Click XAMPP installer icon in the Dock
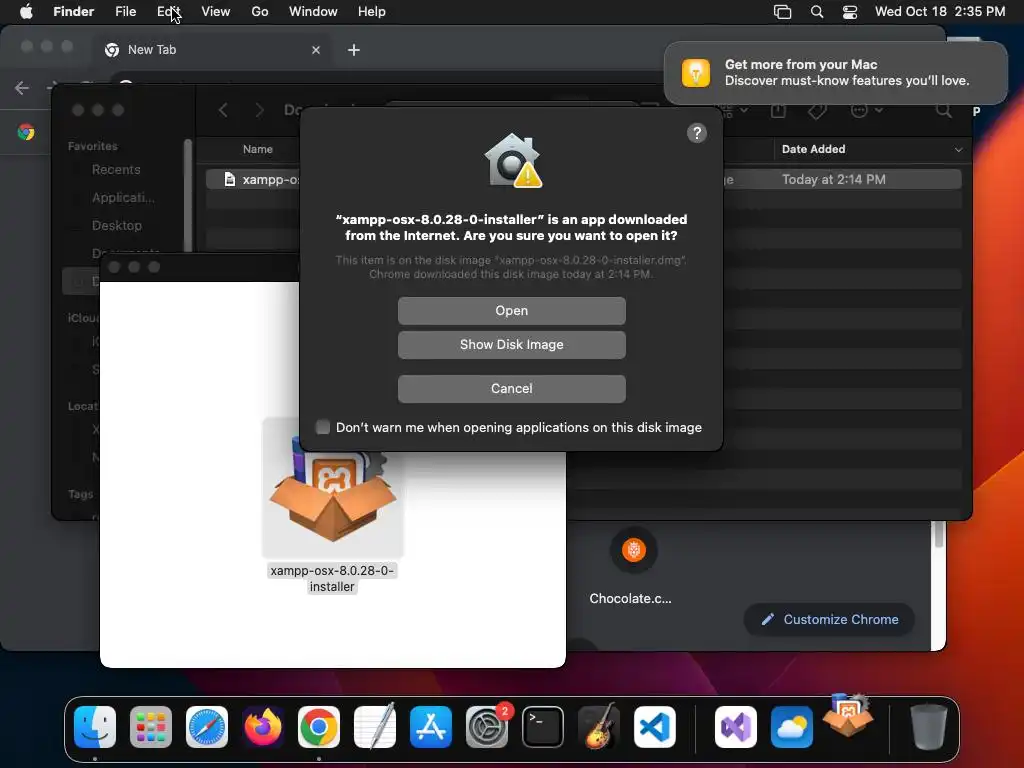The image size is (1024, 768). (x=848, y=716)
